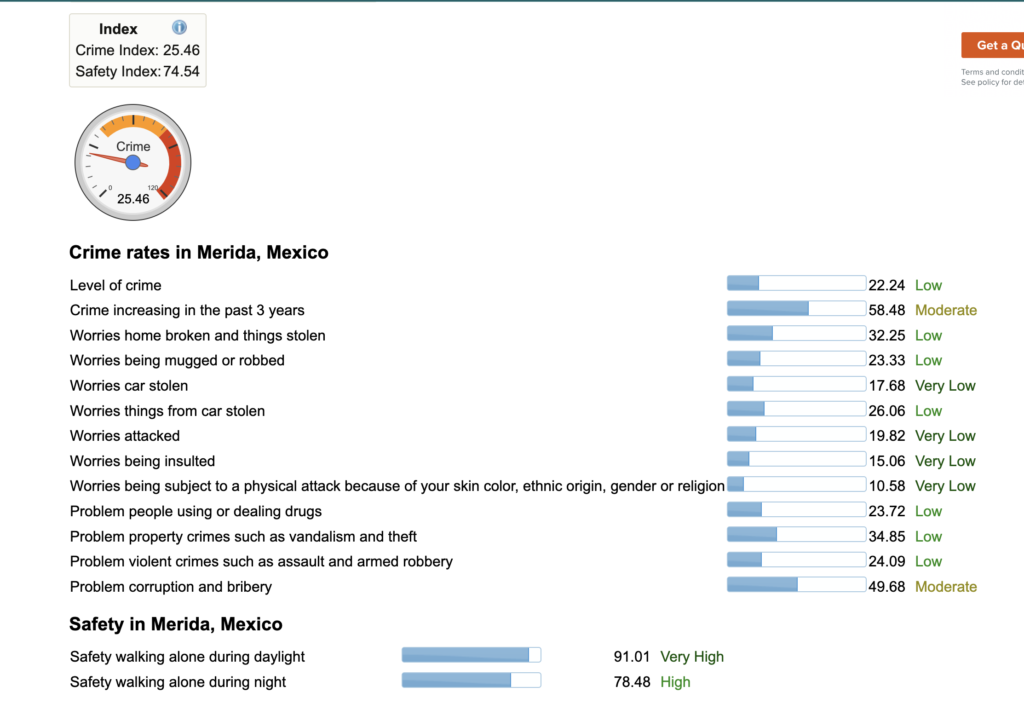Select the Safety in Merida heading
The image size is (1024, 704).
[x=175, y=623]
